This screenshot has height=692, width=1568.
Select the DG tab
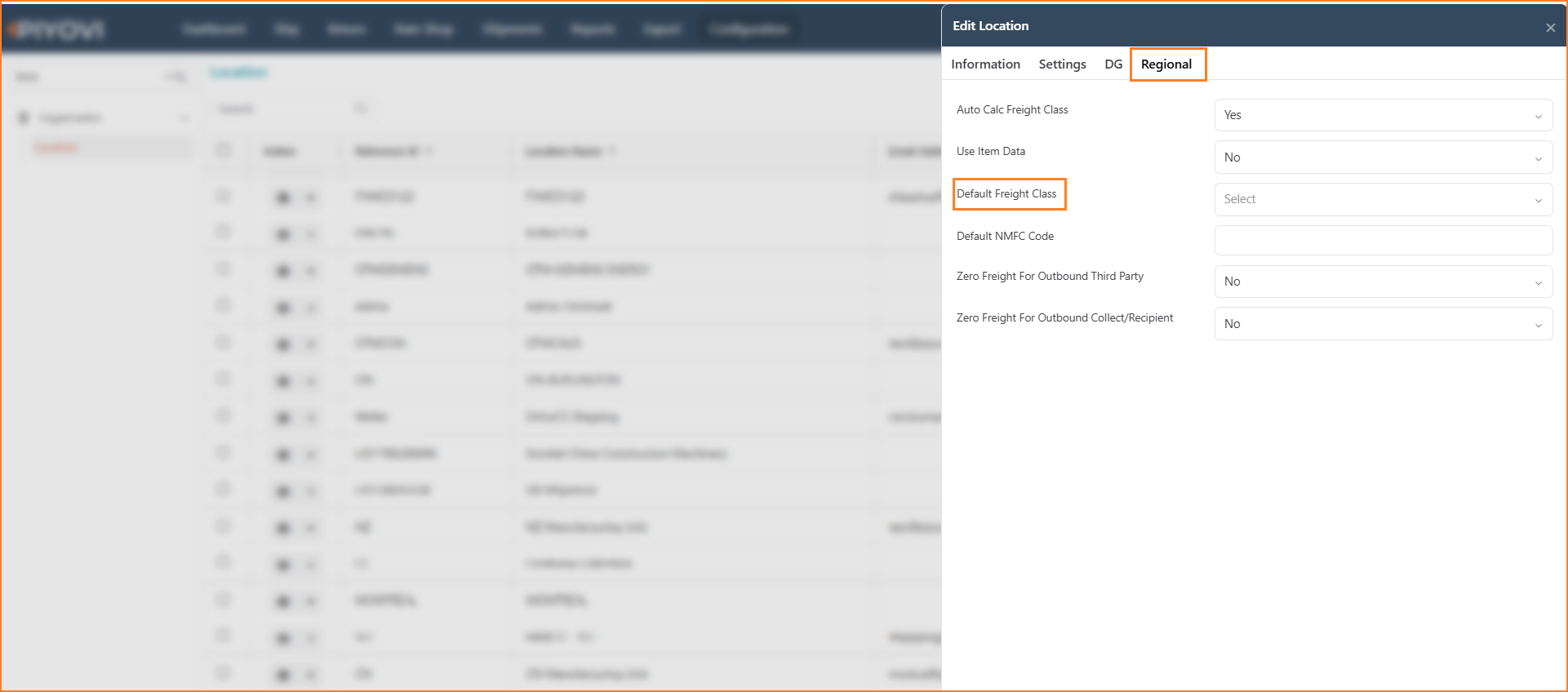coord(1113,64)
